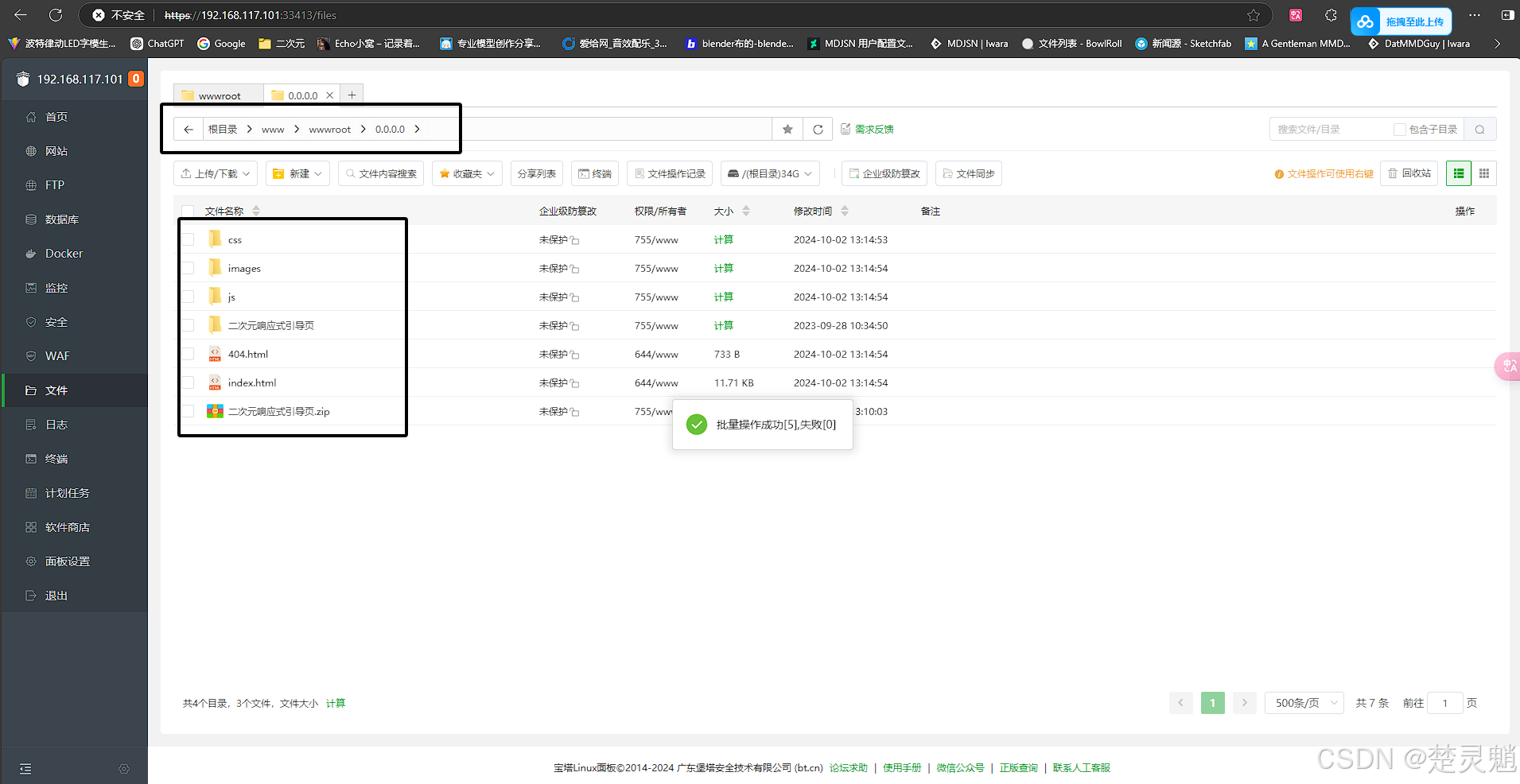Click the 终端 terminal sidebar icon
Screen dimensions: 1520x784
coord(31,459)
